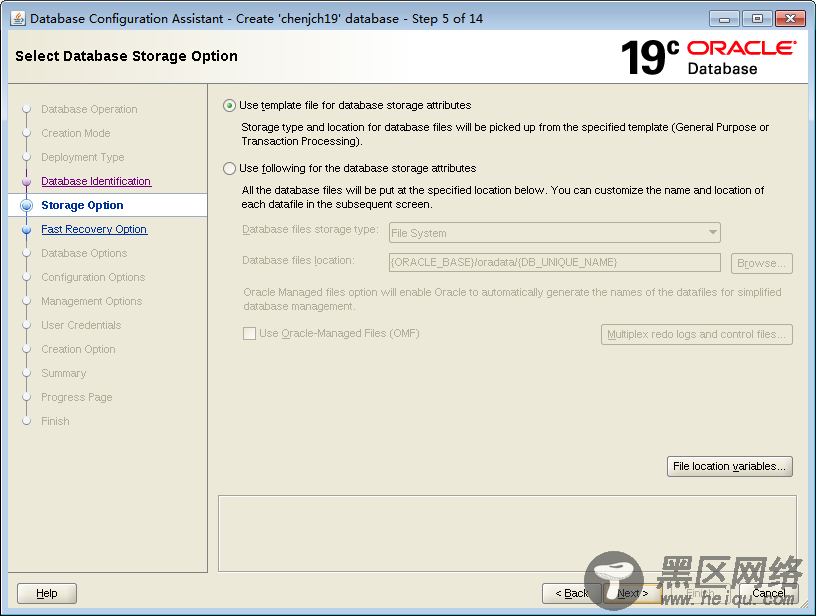Click the Creation Mode step
The height and width of the screenshot is (616, 816).
(x=76, y=133)
